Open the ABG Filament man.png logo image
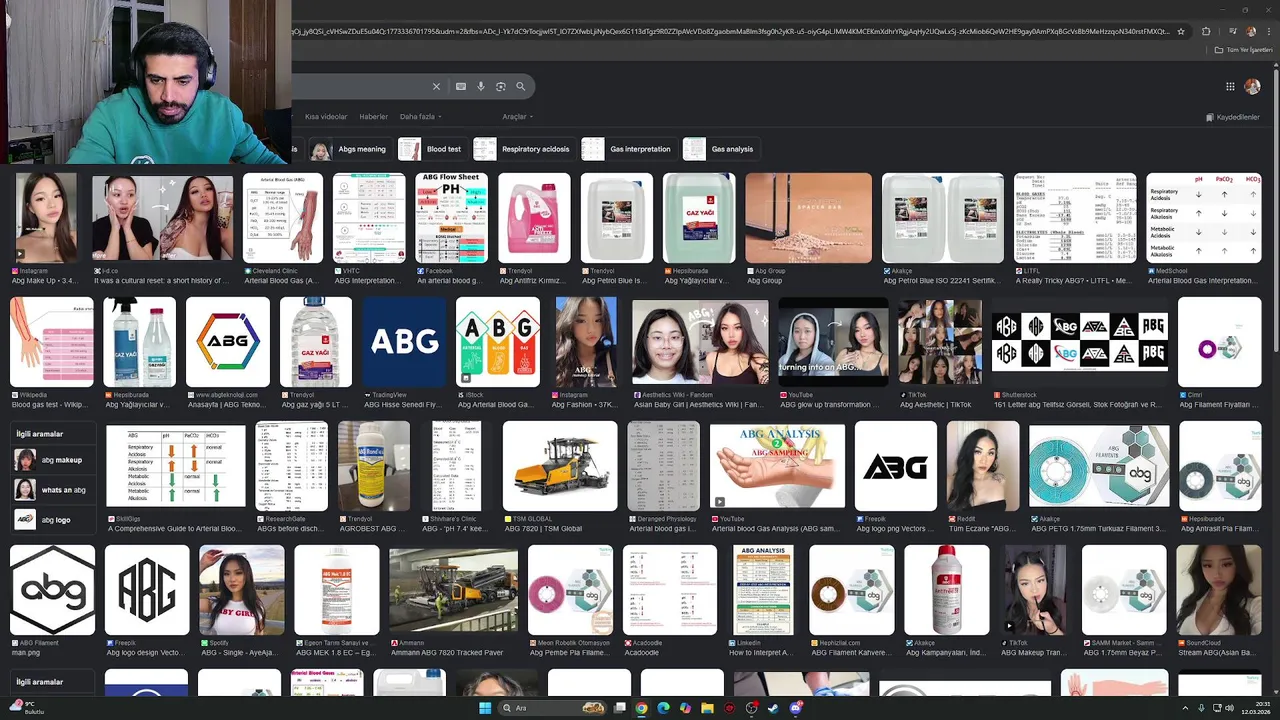The image size is (1280, 720). click(x=52, y=590)
